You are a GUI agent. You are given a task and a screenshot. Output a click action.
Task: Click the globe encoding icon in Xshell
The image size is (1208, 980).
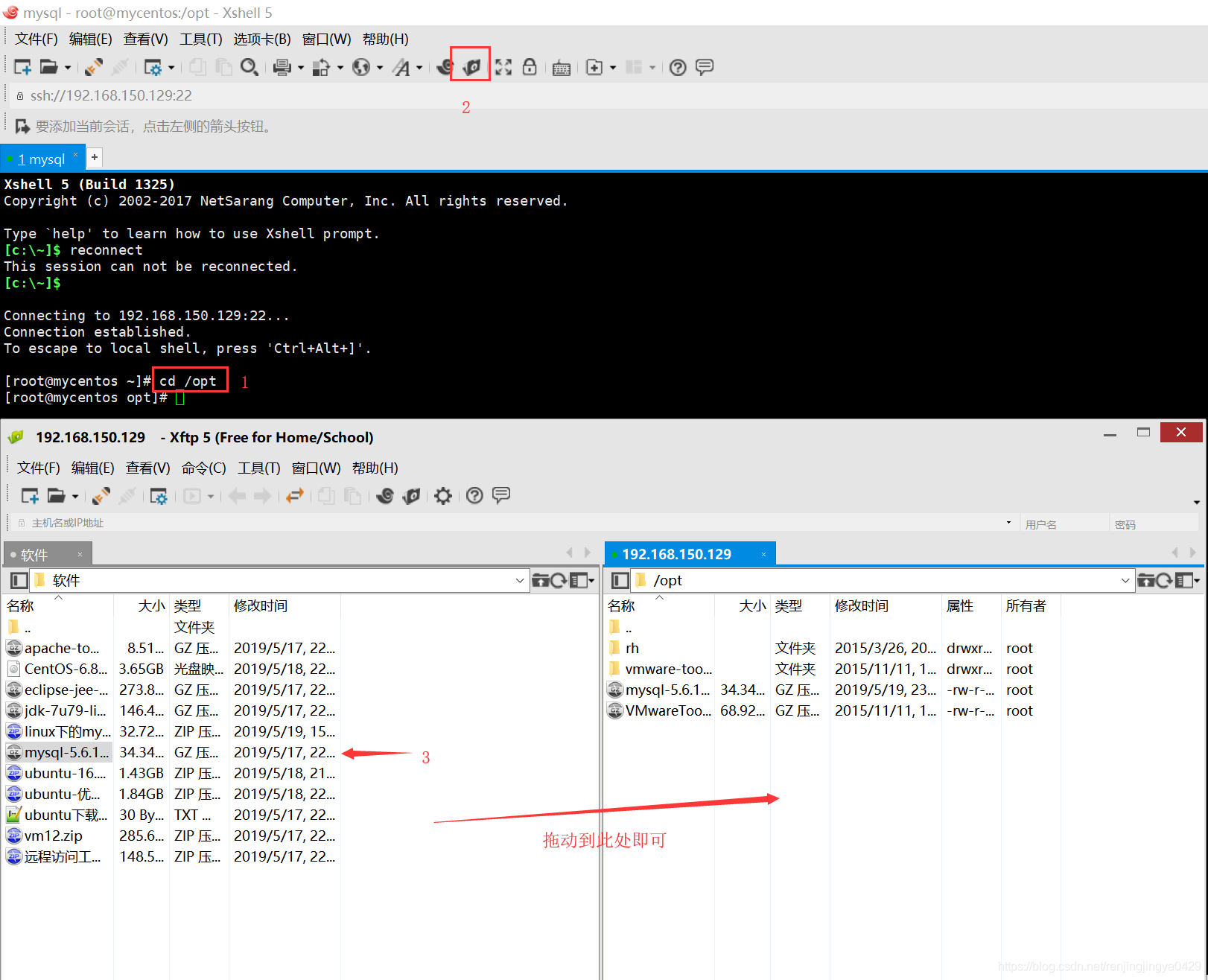(x=361, y=67)
